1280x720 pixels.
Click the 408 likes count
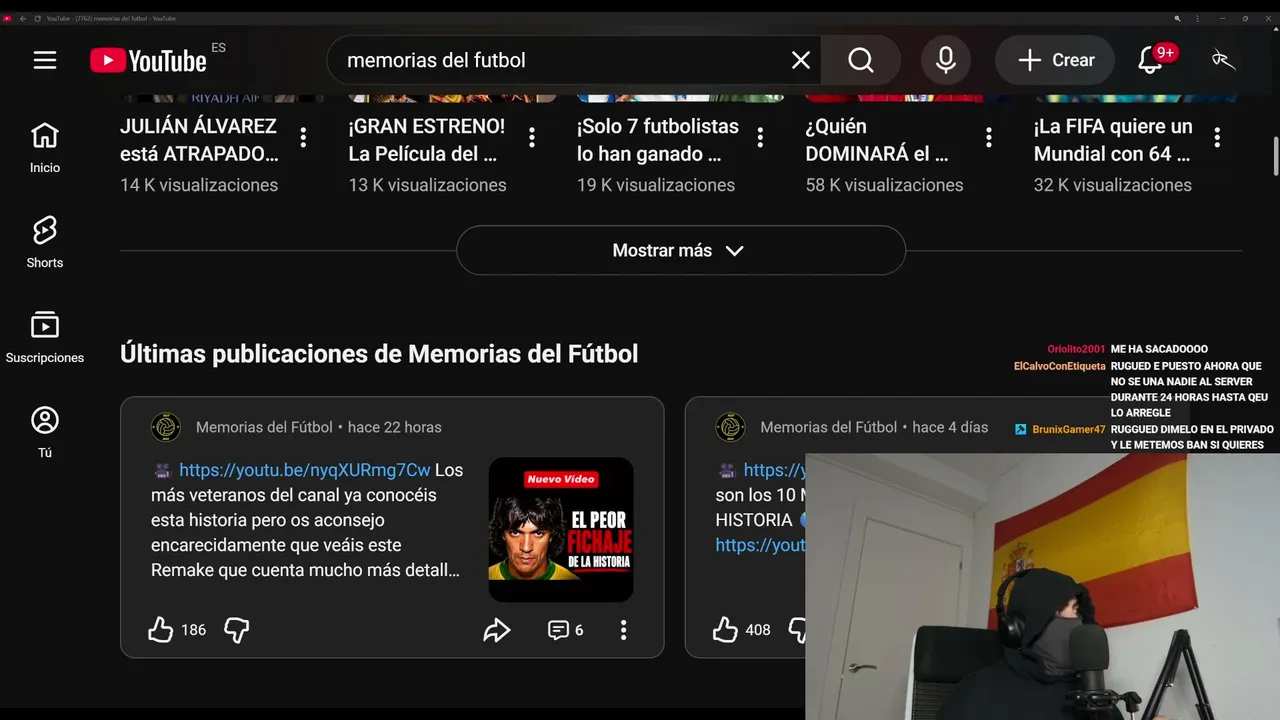(758, 630)
